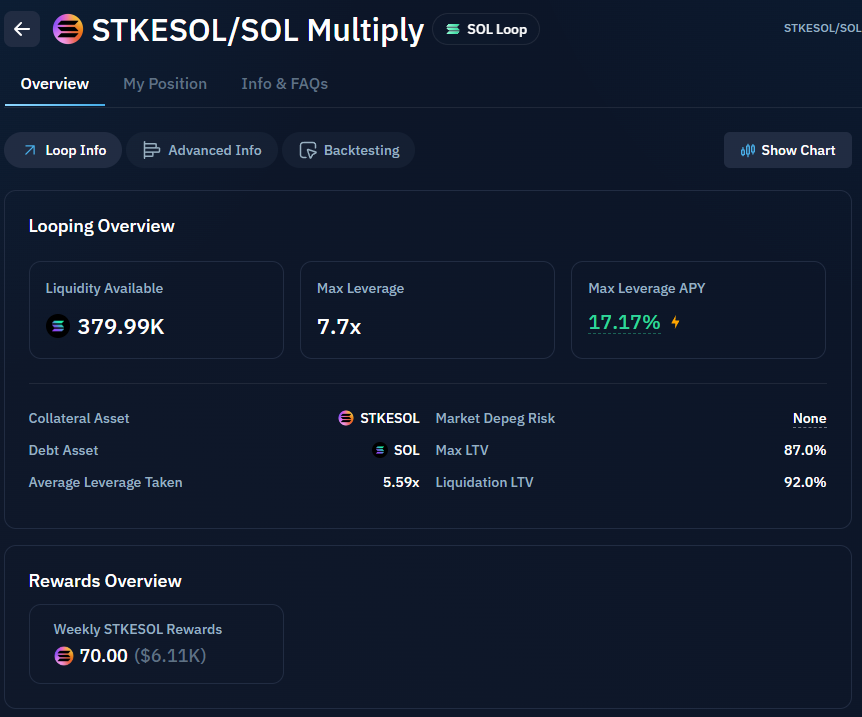This screenshot has height=717, width=862.
Task: Click the 17.17% Max Leverage APY value
Action: [624, 322]
